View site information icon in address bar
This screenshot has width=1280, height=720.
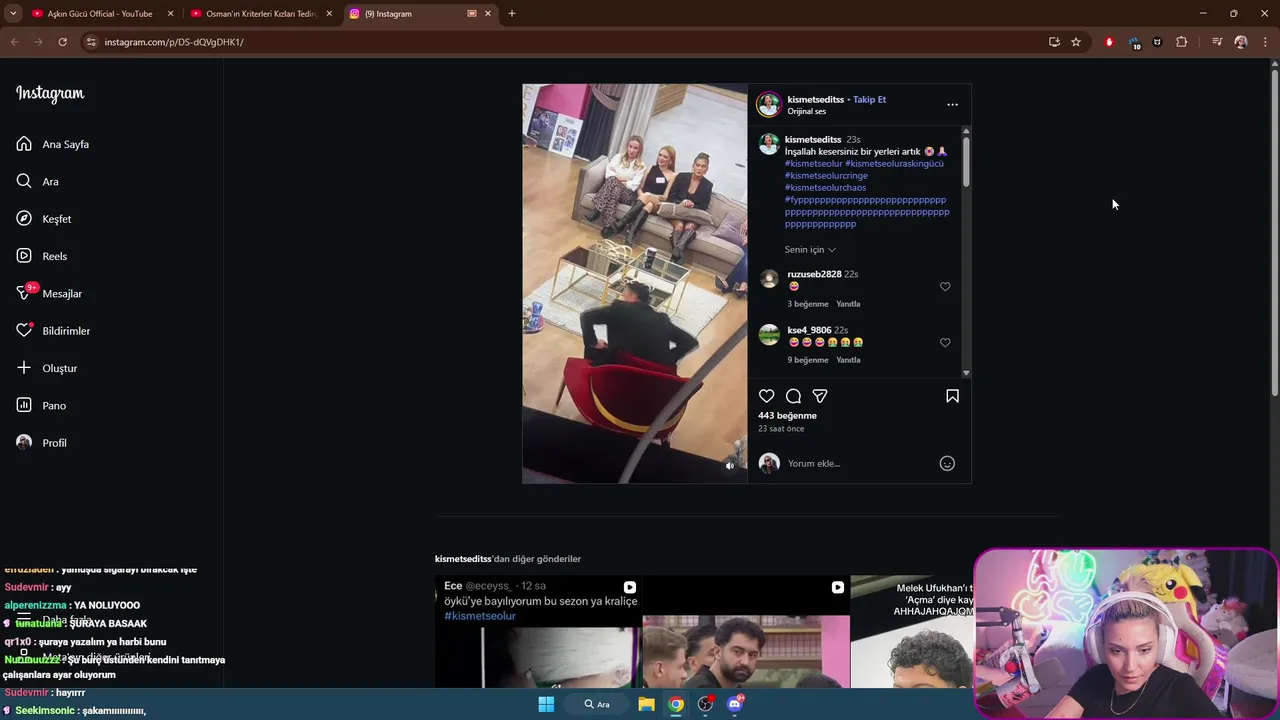[91, 42]
